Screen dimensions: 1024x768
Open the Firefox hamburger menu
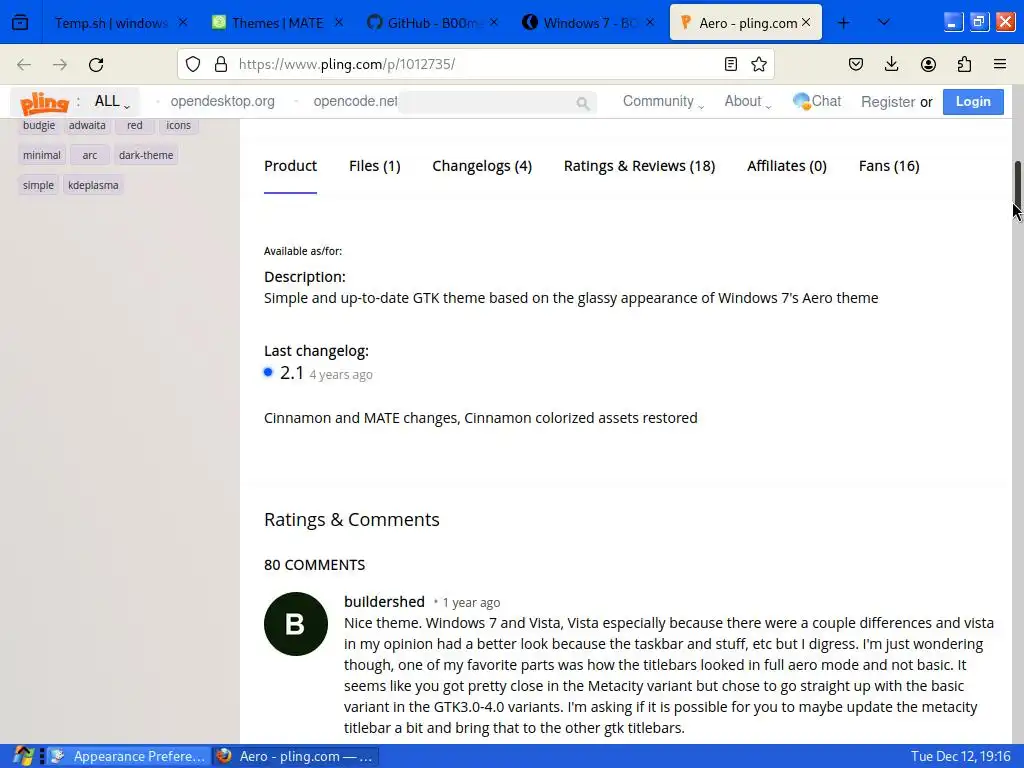(x=1000, y=64)
